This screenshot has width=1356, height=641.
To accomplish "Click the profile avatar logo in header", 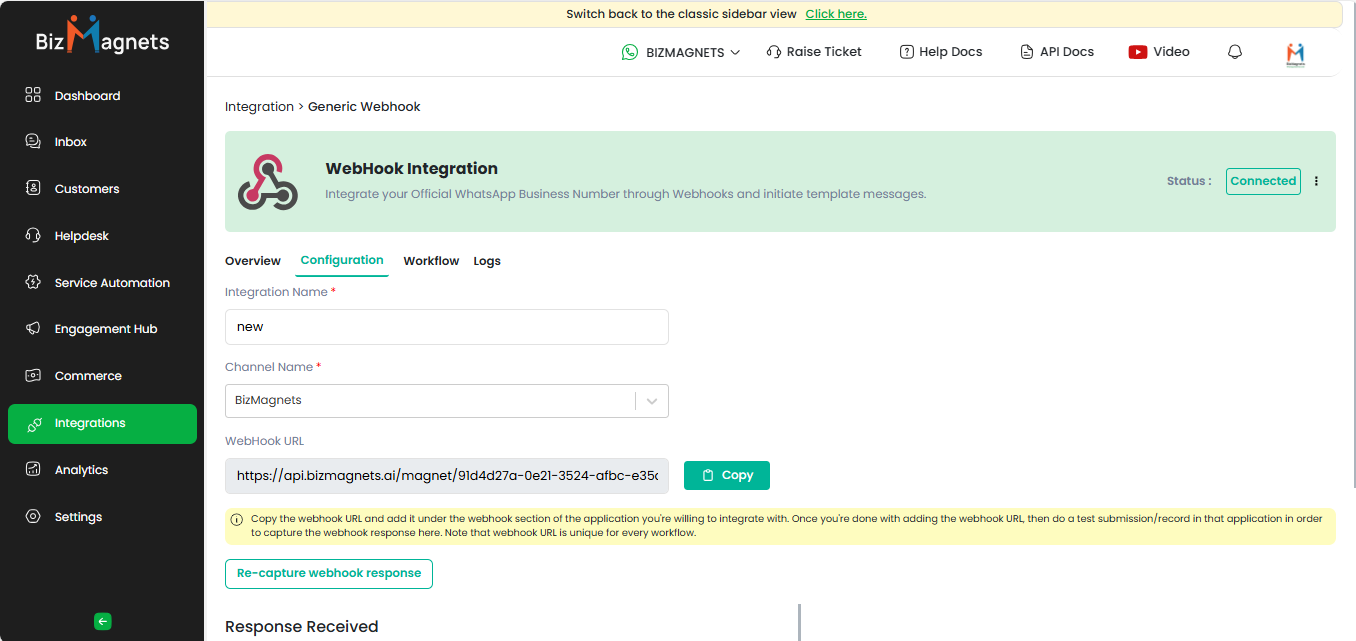I will (1296, 54).
